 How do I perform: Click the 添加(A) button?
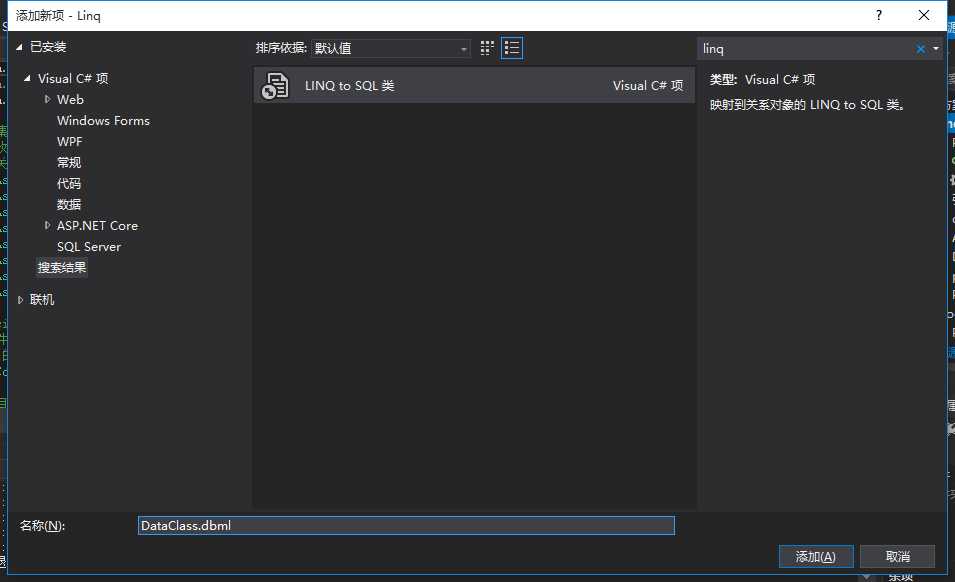coord(816,556)
